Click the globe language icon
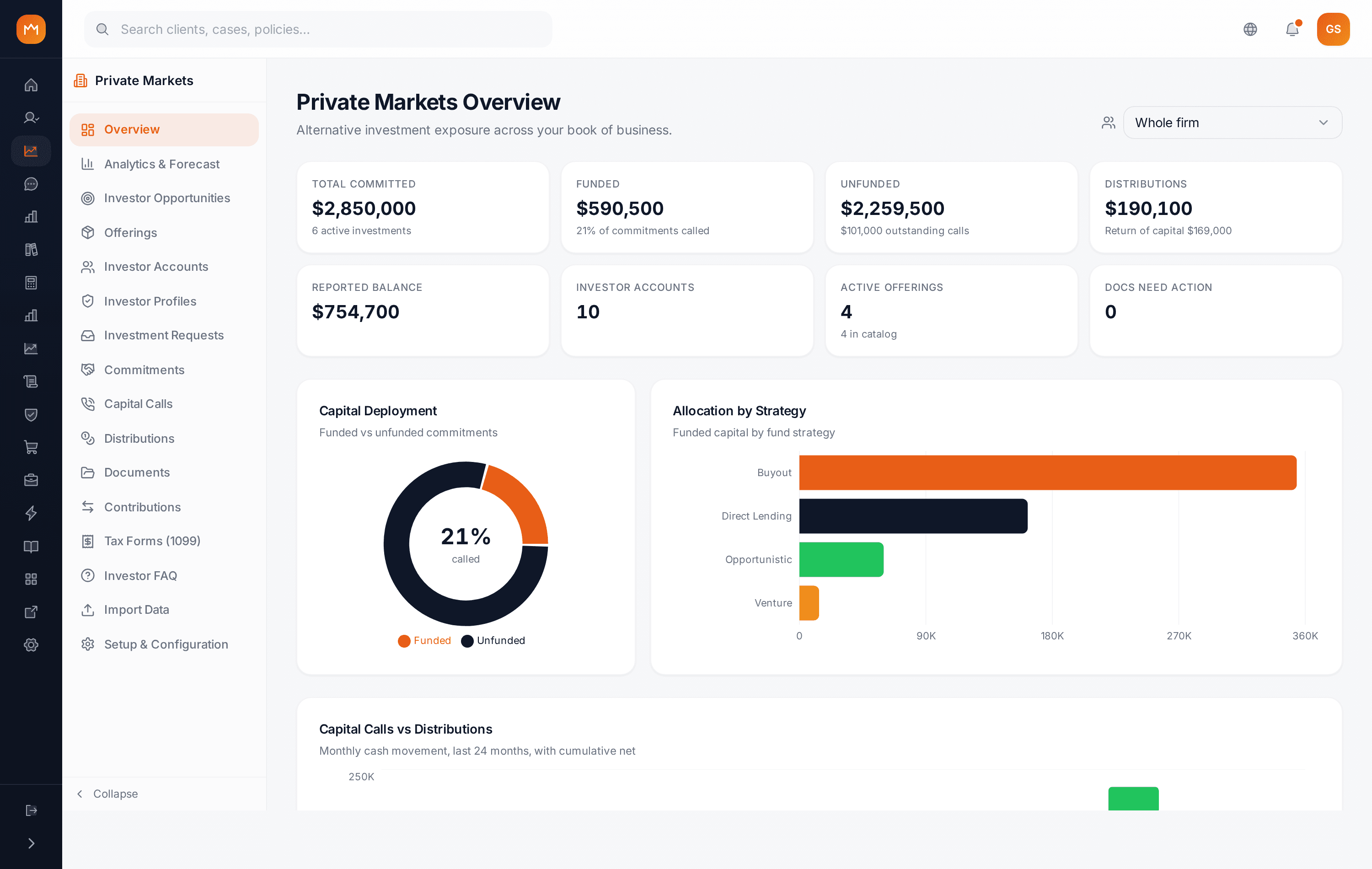The image size is (1372, 869). click(x=1250, y=29)
